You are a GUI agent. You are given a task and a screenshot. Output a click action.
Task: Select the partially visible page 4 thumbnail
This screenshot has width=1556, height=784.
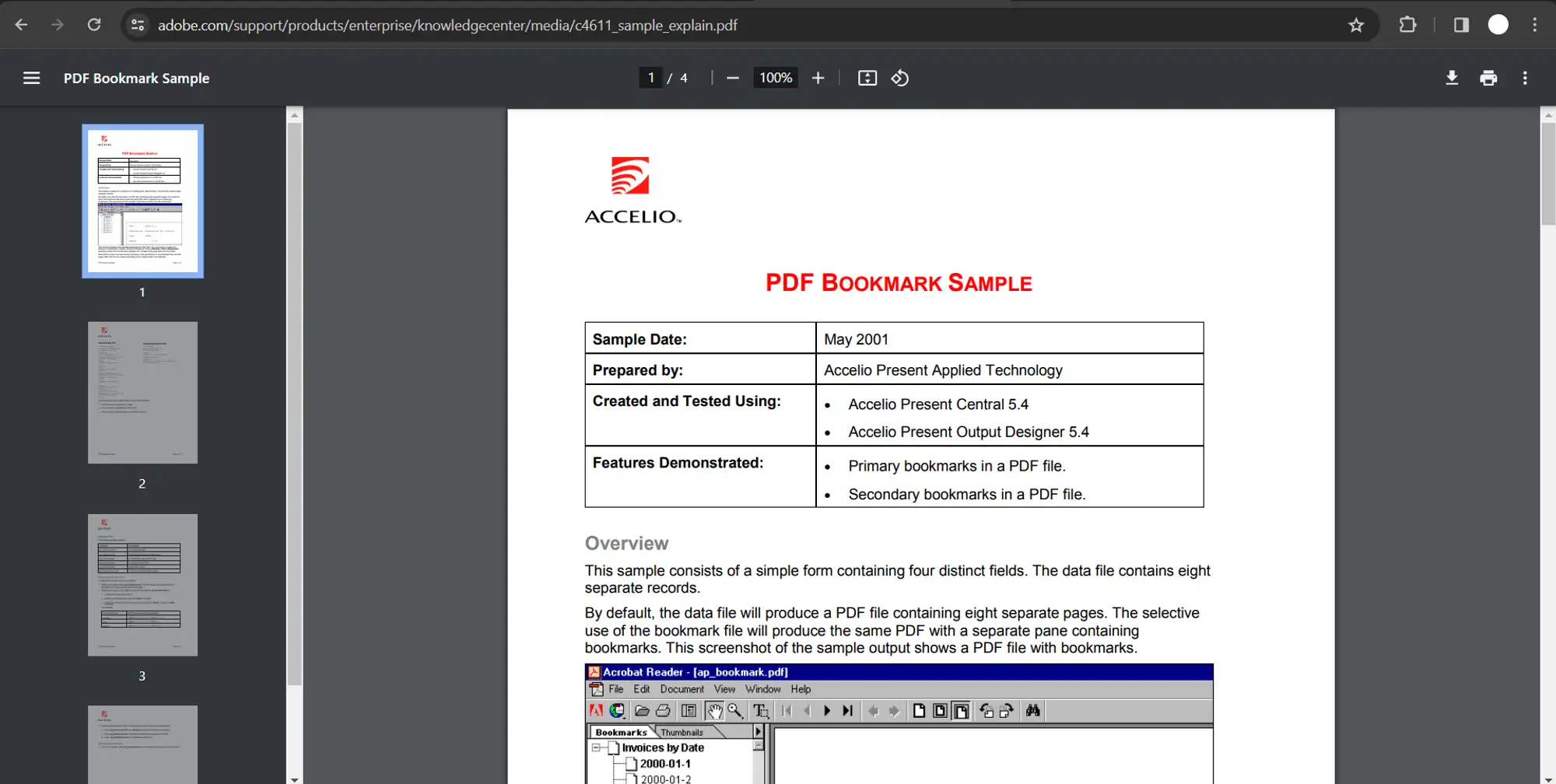(142, 744)
